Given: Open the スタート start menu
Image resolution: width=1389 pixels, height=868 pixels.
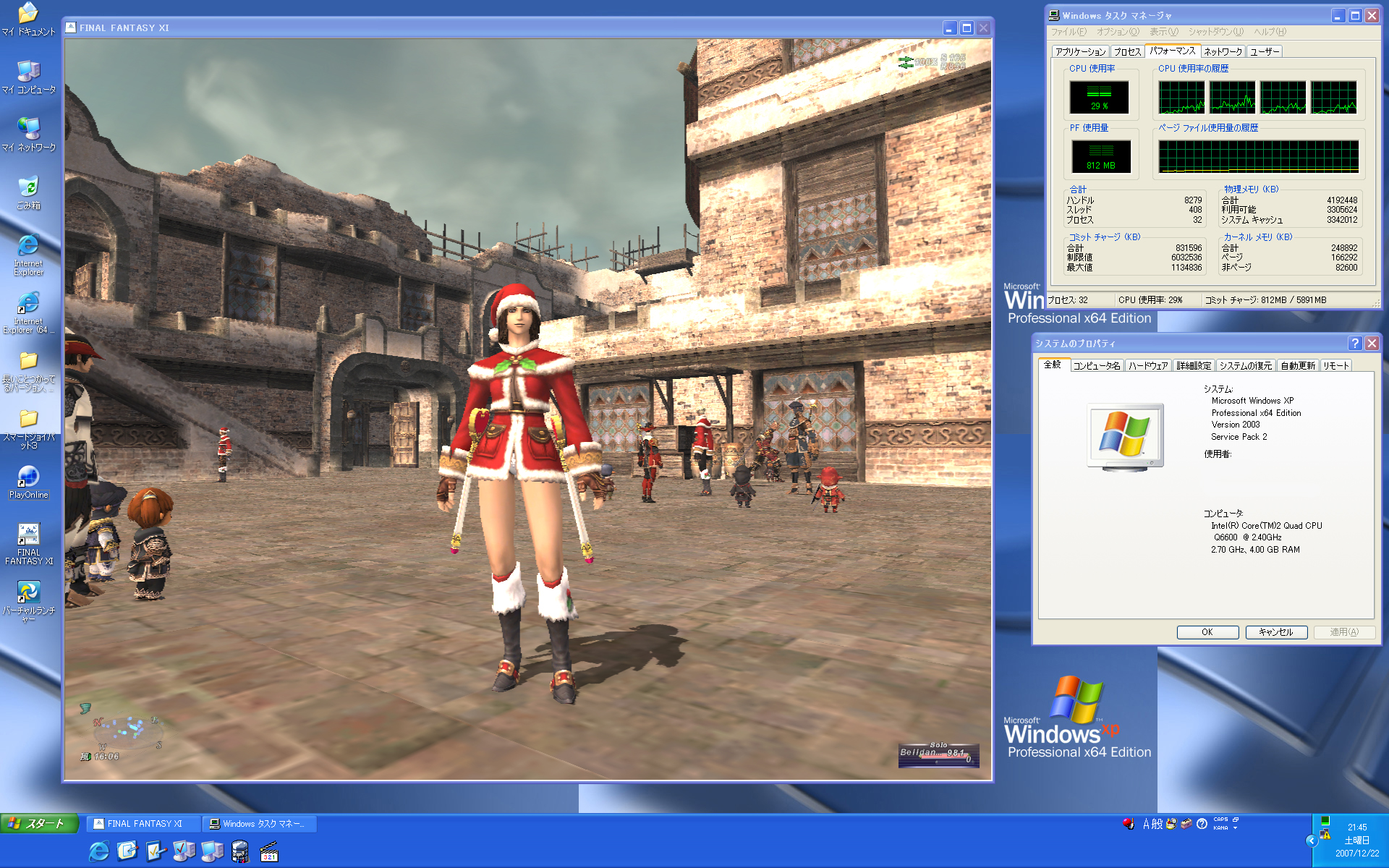Looking at the screenshot, I should (x=38, y=824).
